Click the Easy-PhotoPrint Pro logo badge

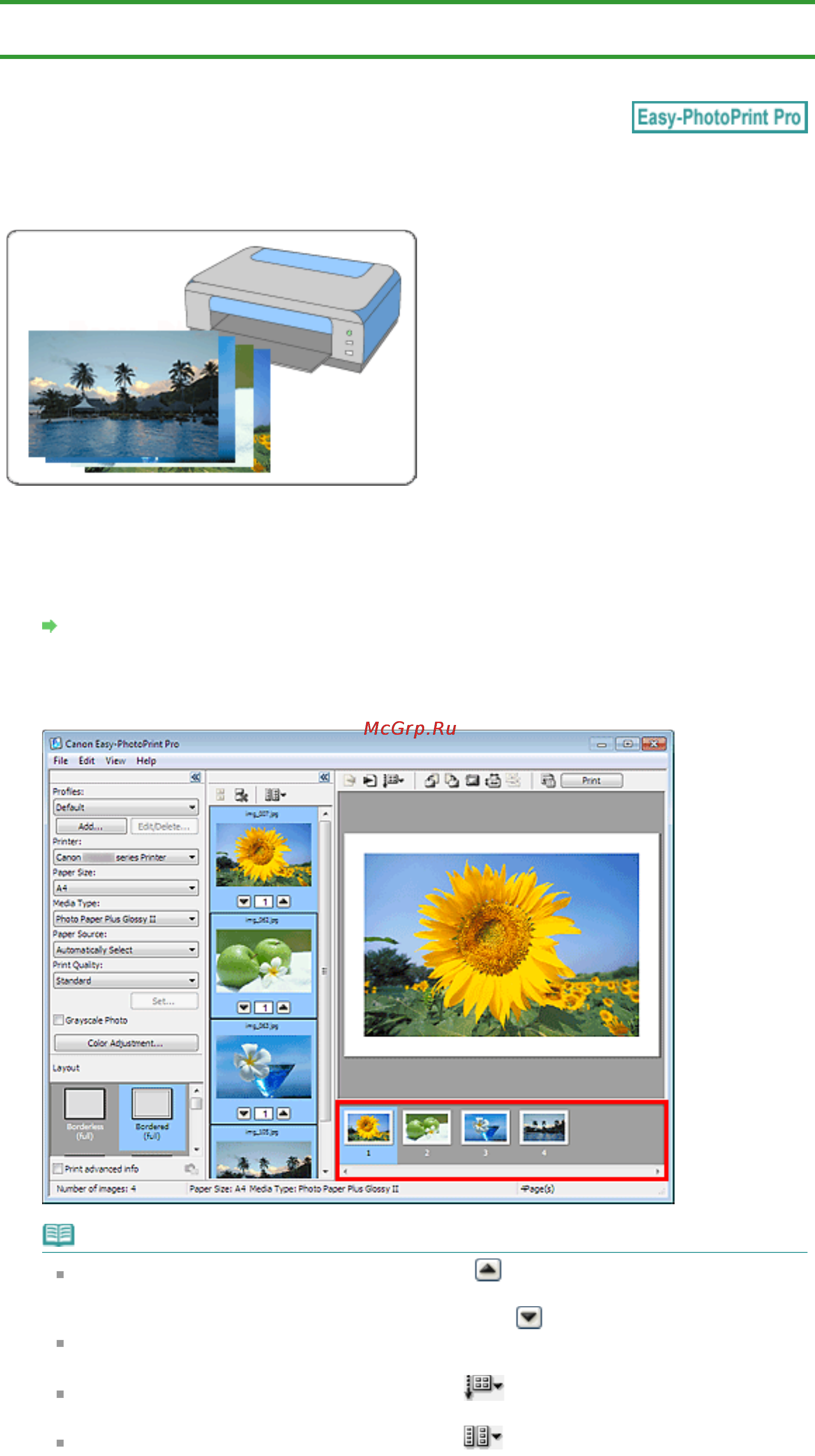pyautogui.click(x=720, y=117)
